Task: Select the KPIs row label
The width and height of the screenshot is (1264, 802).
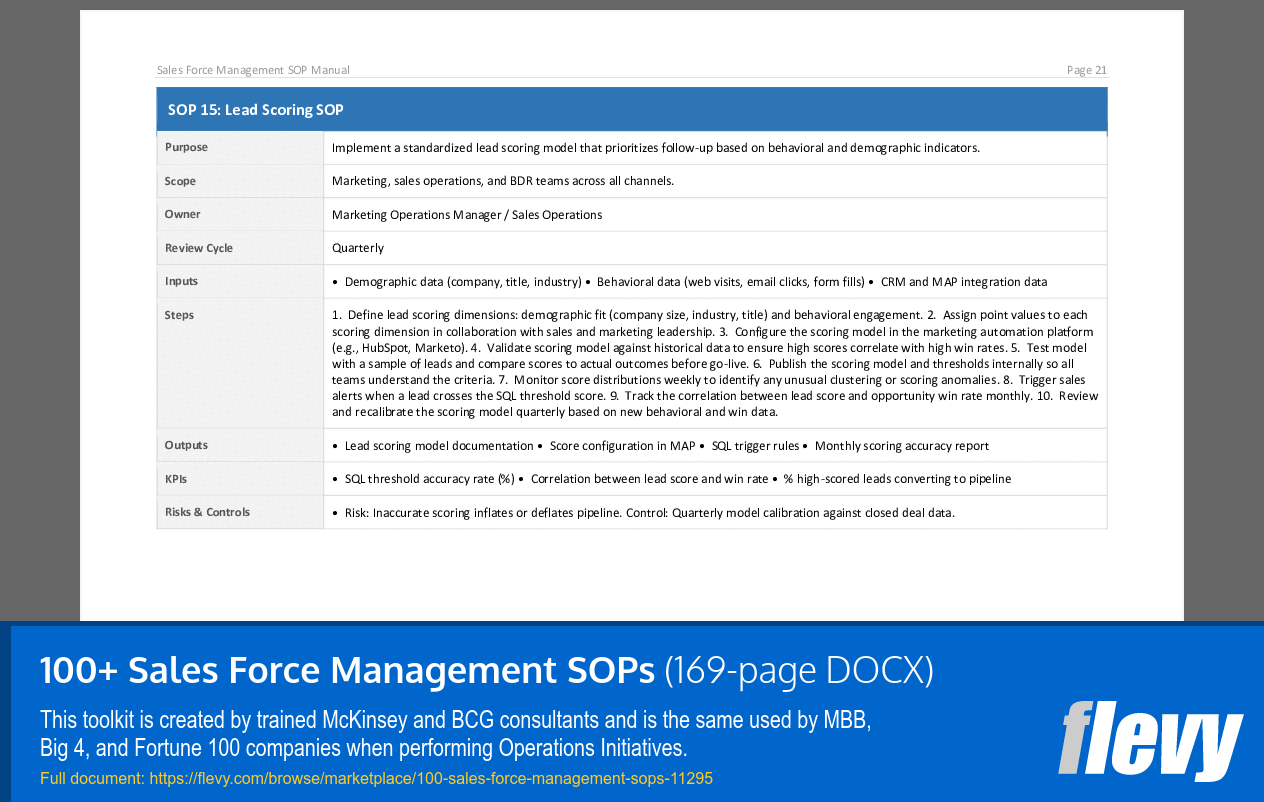Action: [175, 479]
